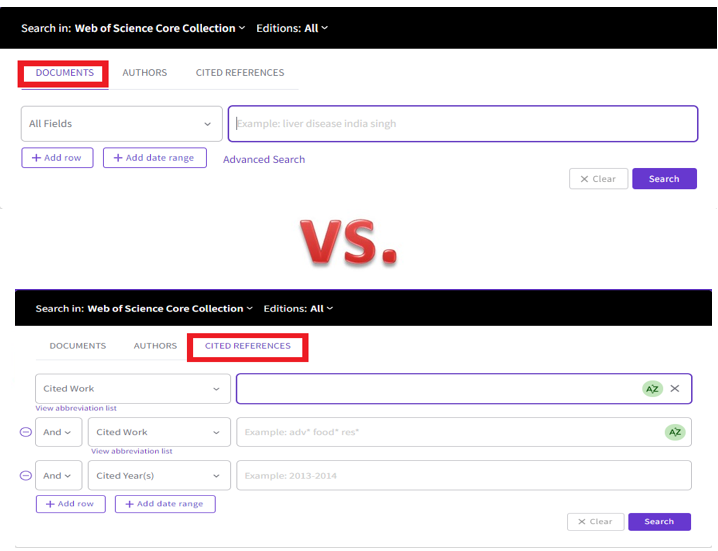The width and height of the screenshot is (718, 551).
Task: Expand Web of Science Core Collection dropdown in lower header
Action: coord(170,309)
